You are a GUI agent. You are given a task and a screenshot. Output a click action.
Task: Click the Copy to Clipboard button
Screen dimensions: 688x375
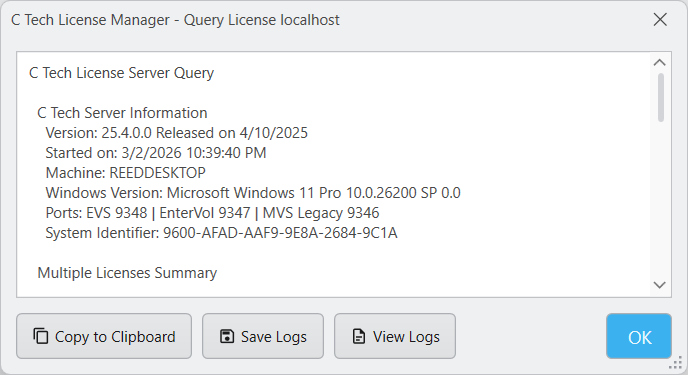[104, 336]
